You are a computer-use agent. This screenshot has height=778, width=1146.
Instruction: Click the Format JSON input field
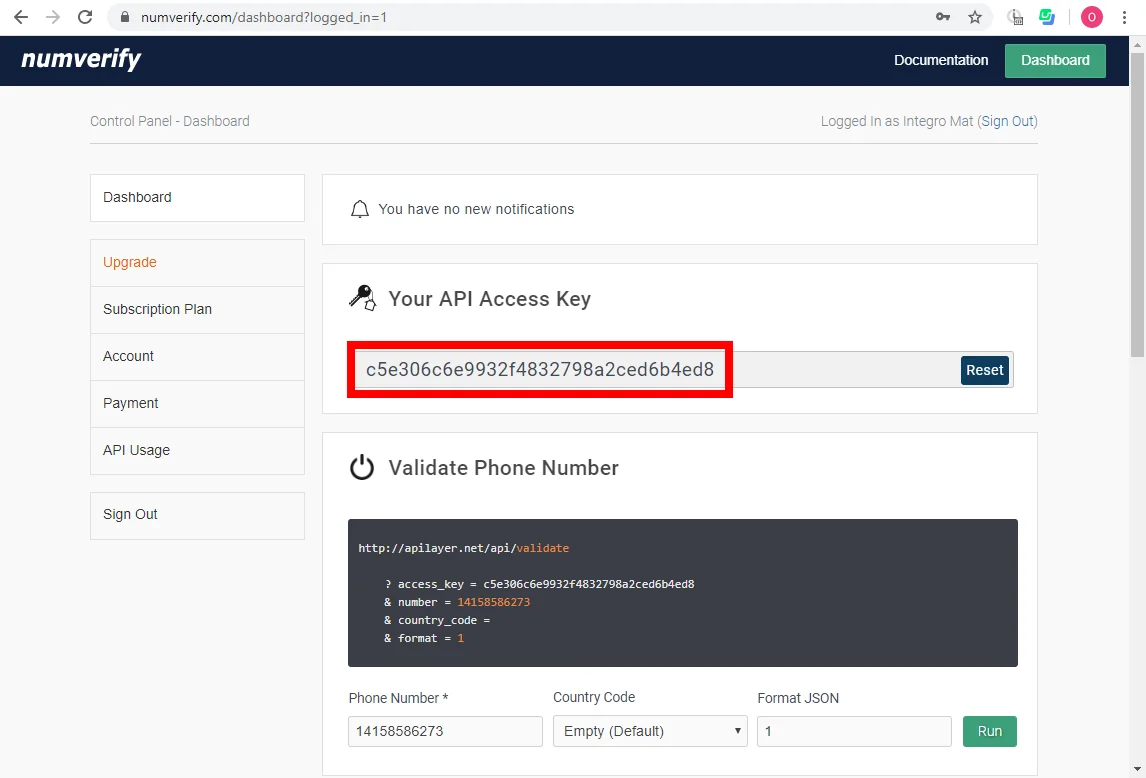tap(854, 731)
